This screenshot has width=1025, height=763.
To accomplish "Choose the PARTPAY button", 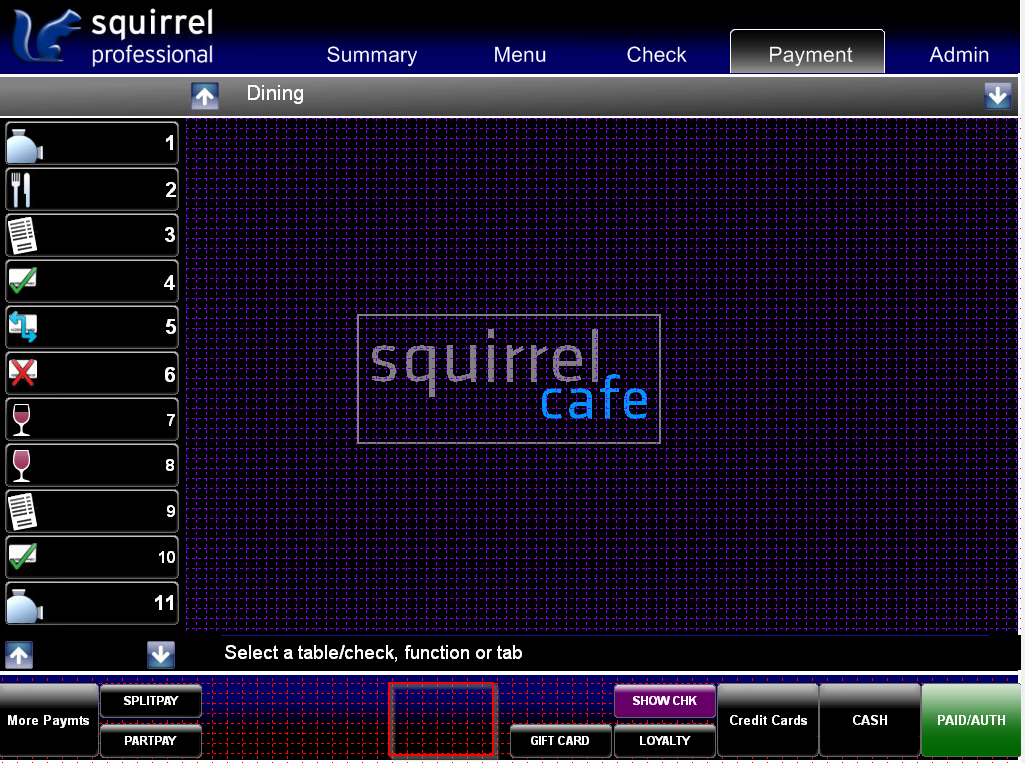I will [x=150, y=741].
